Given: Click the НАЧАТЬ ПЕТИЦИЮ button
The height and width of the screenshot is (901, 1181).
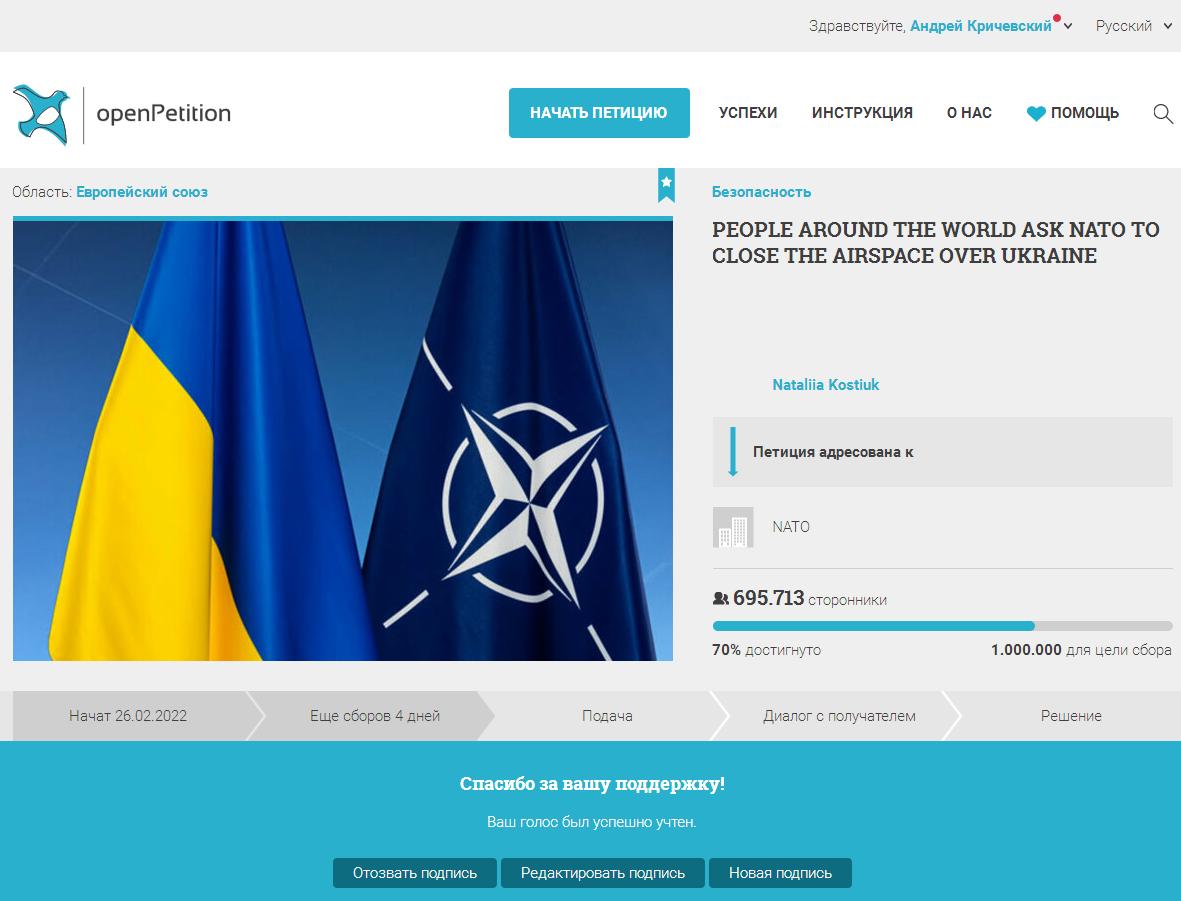Looking at the screenshot, I should (x=599, y=113).
